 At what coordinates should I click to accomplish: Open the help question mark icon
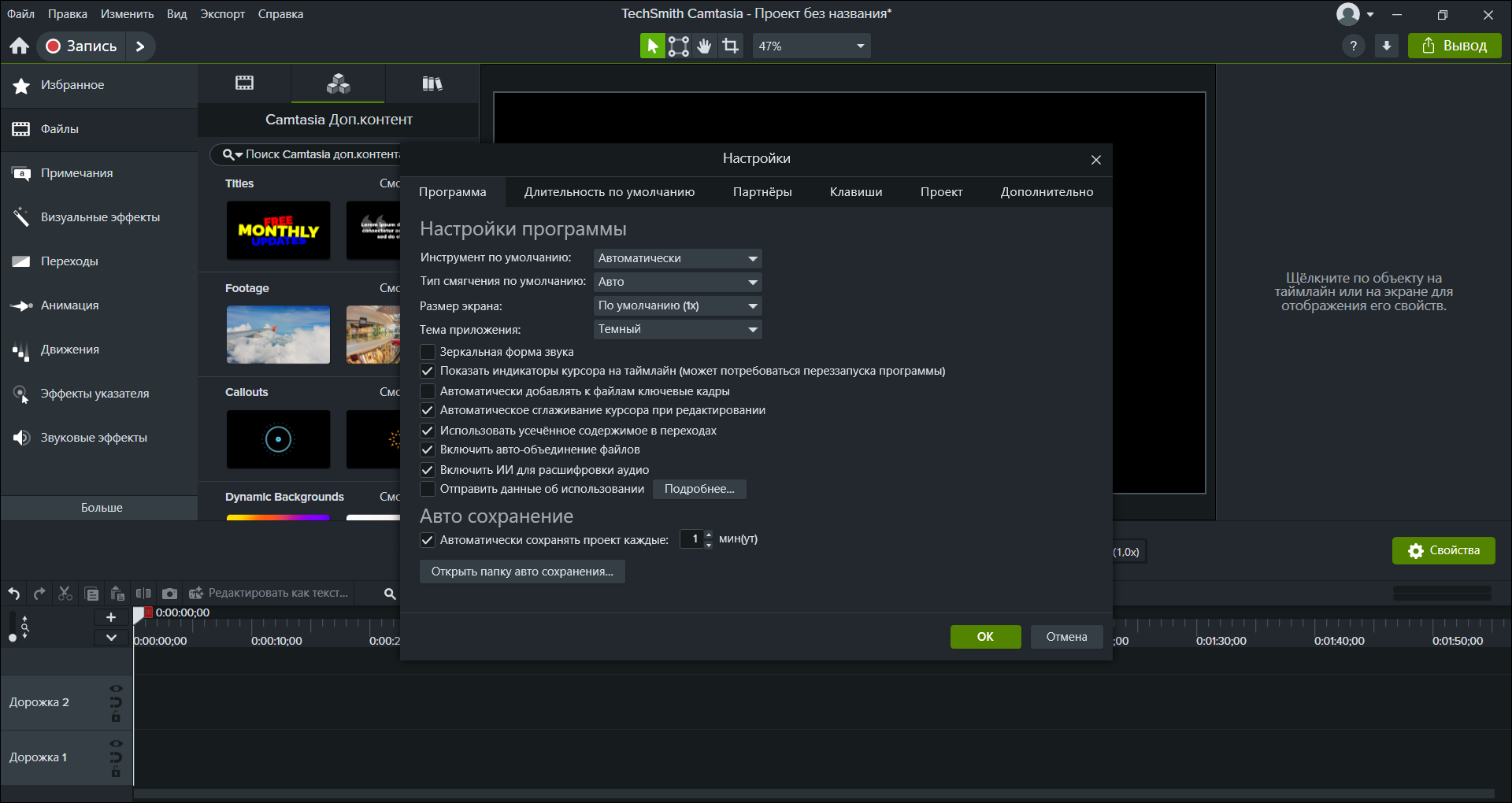pyautogui.click(x=1353, y=46)
